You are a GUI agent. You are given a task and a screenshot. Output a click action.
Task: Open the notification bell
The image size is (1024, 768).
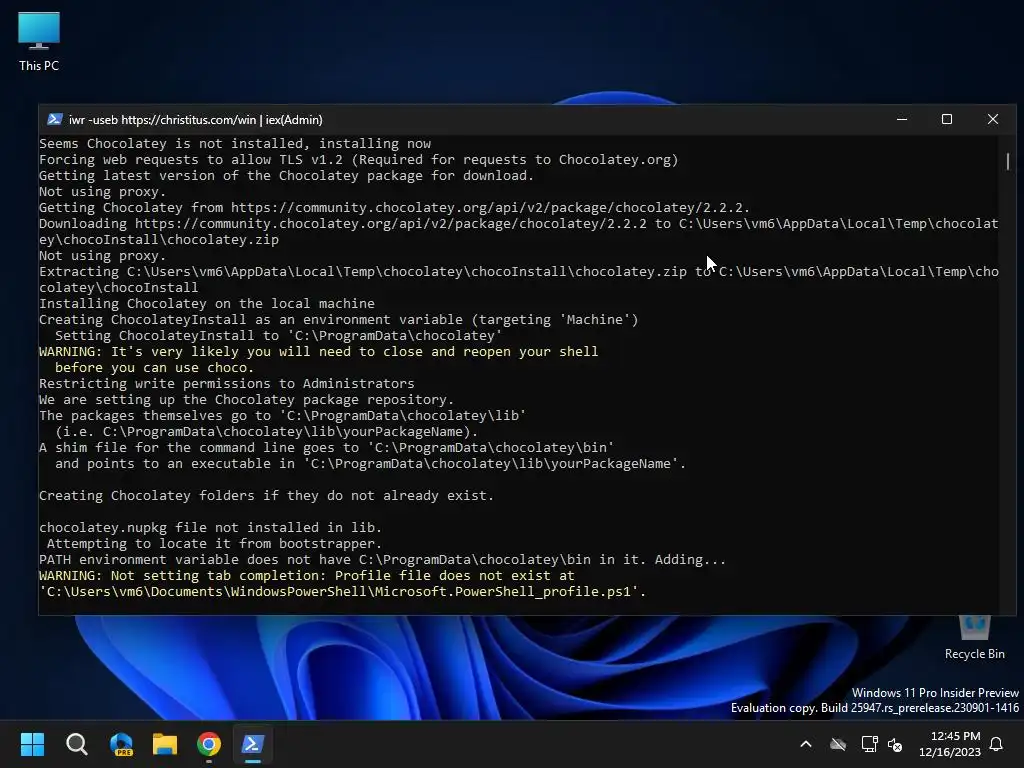pos(997,744)
